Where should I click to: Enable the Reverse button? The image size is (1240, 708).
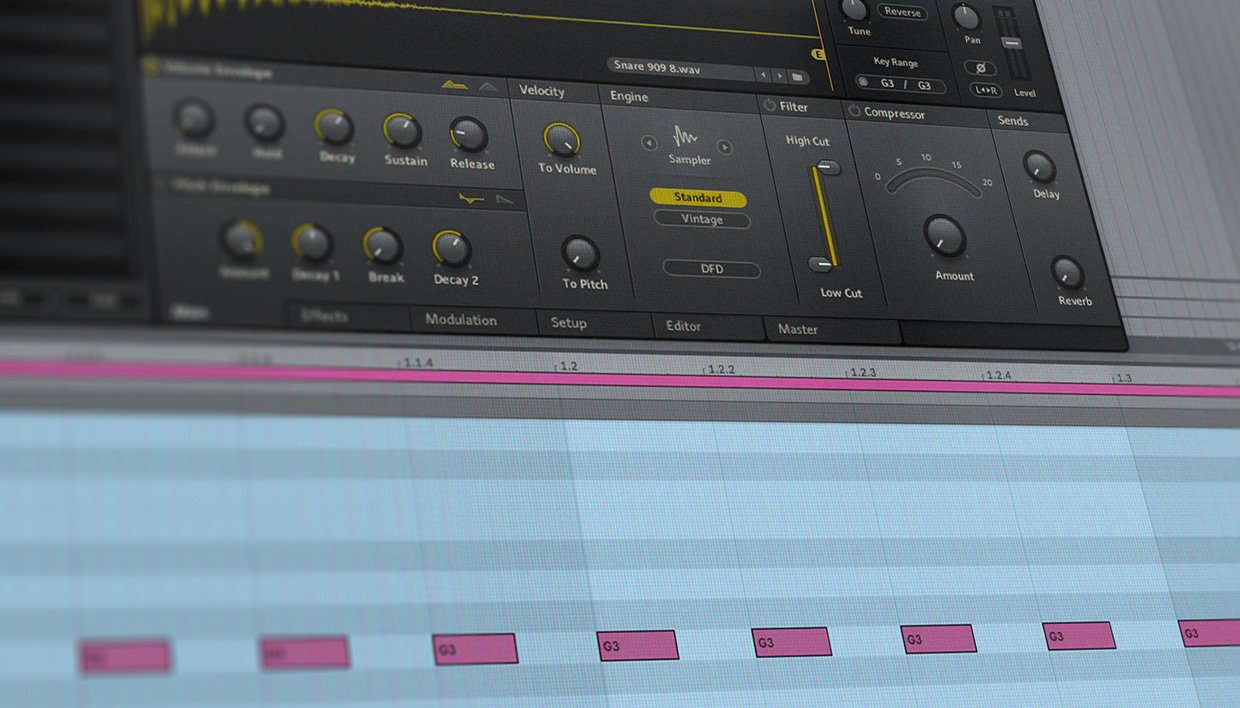click(902, 12)
